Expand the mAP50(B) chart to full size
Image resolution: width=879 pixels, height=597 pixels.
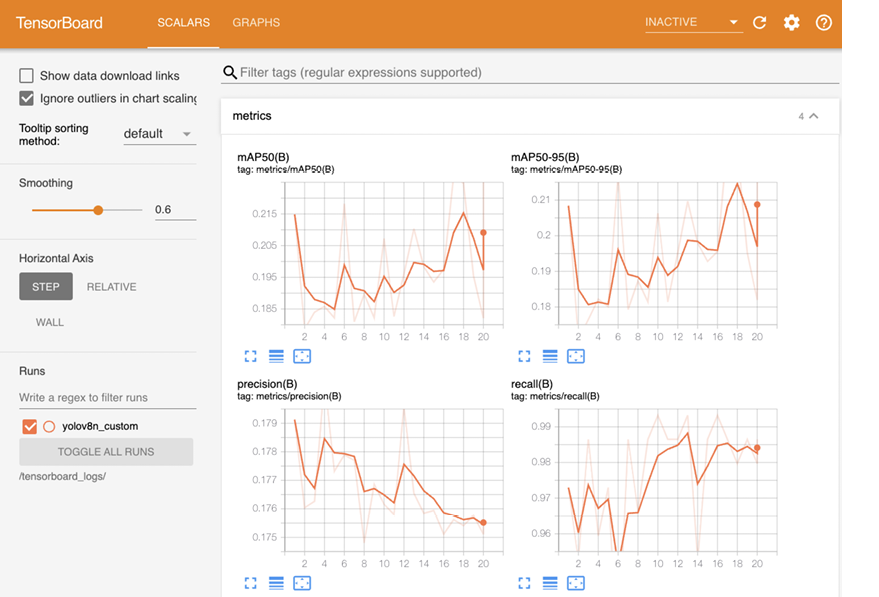(251, 356)
